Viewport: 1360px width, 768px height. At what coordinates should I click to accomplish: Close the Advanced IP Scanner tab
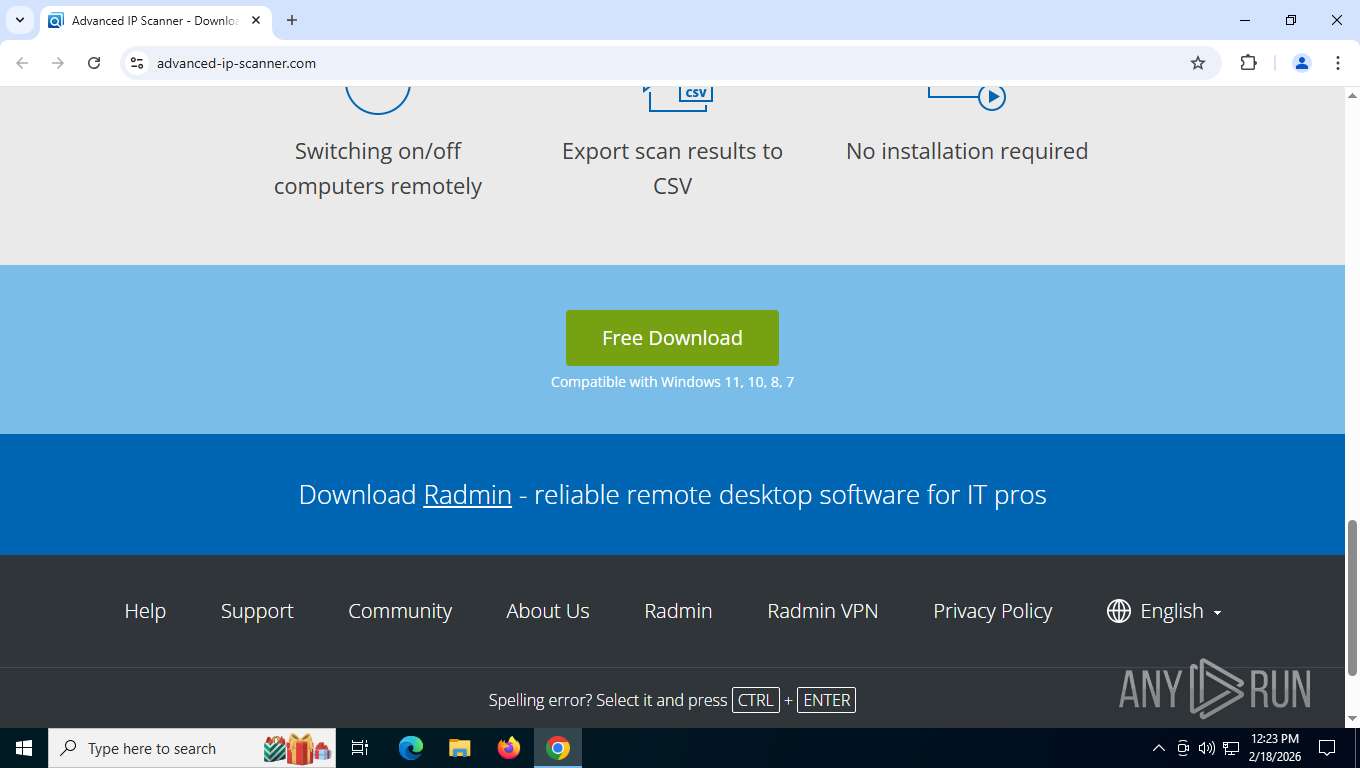pyautogui.click(x=256, y=20)
